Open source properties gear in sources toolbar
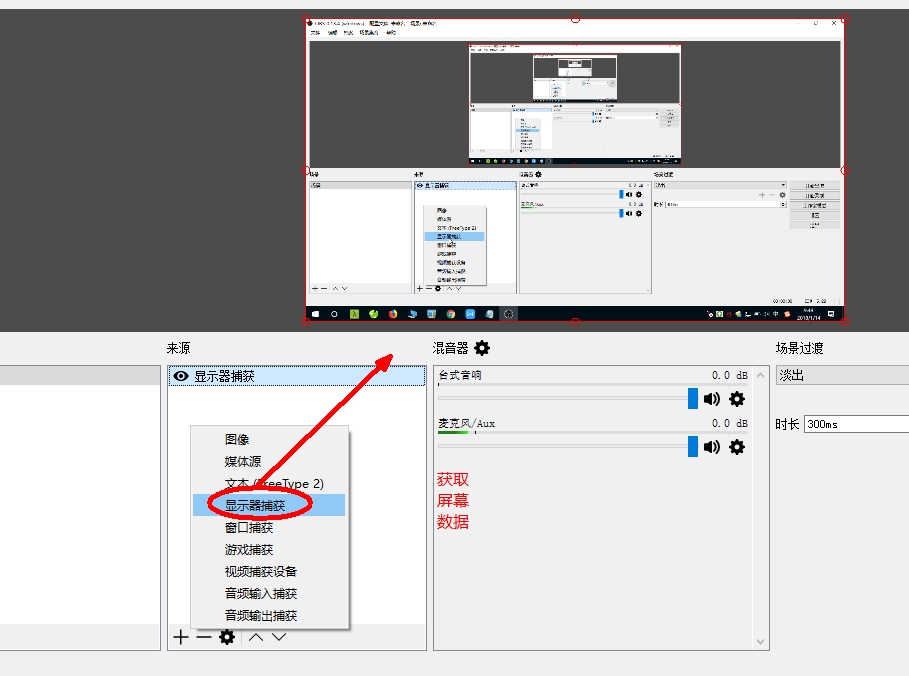Screen dimensions: 909x676 coord(227,637)
